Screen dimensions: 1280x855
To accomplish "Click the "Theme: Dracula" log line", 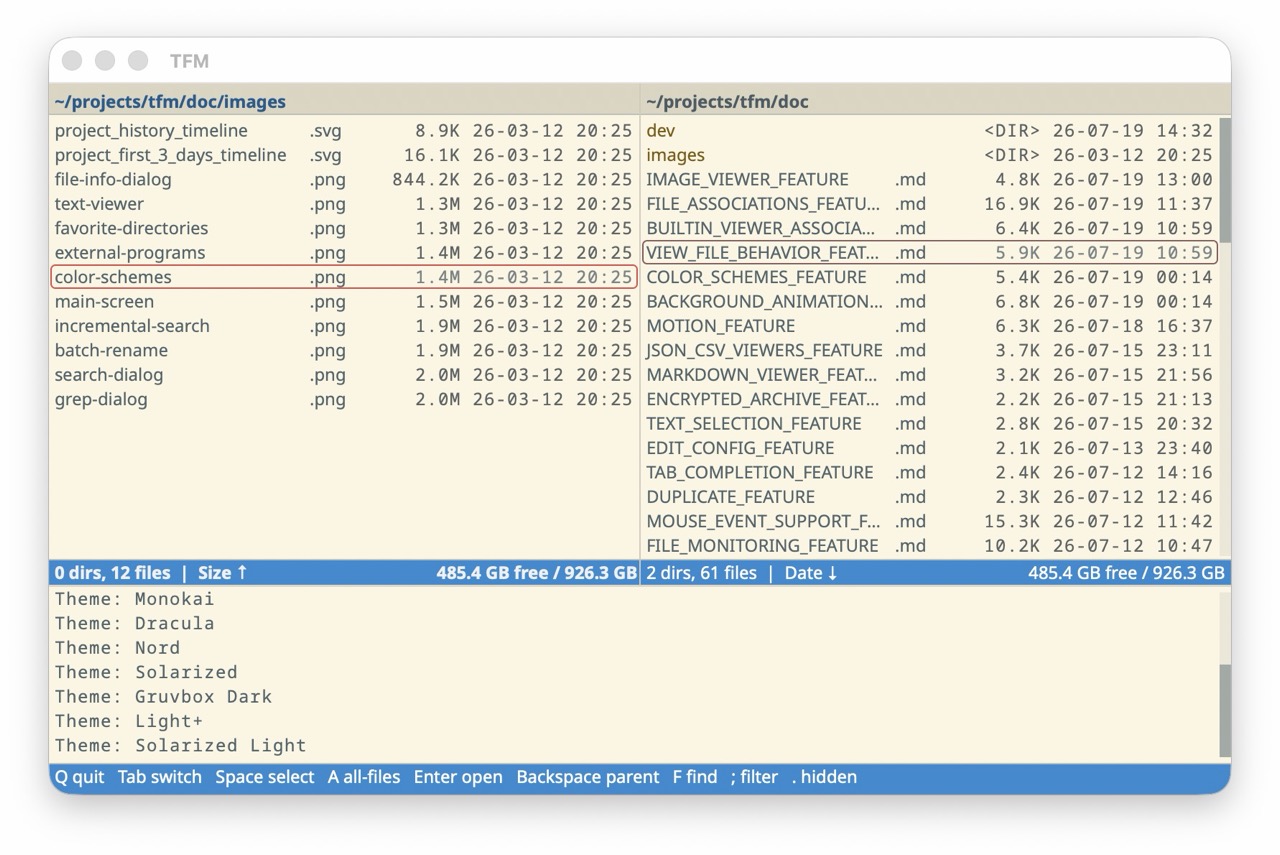I will pos(135,623).
